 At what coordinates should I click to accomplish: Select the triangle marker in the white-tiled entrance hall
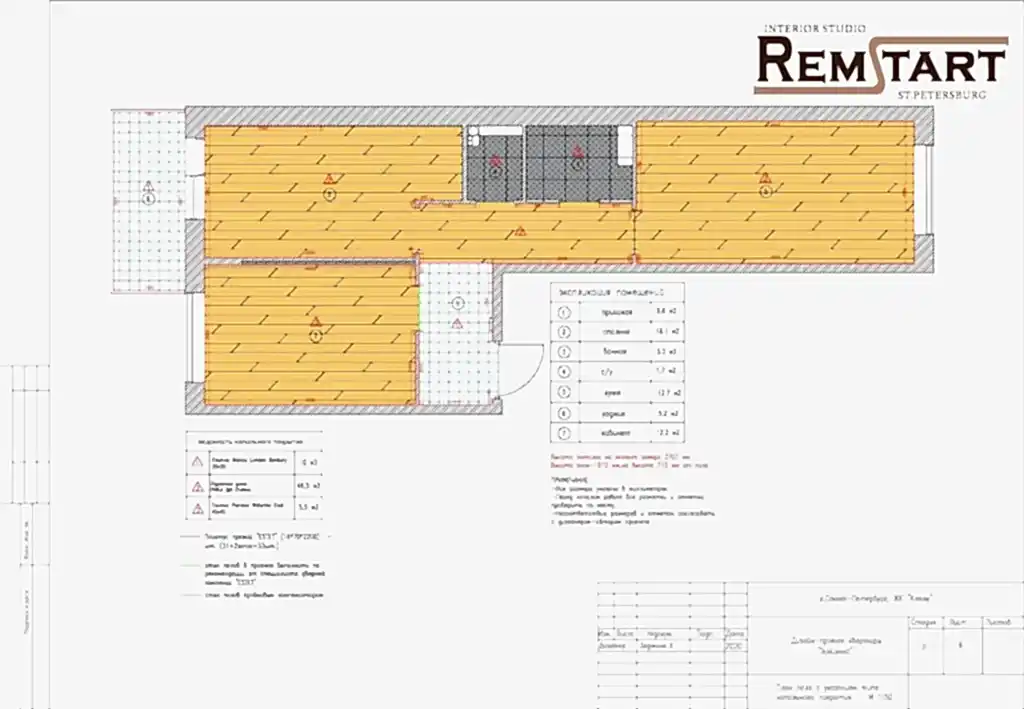(457, 323)
